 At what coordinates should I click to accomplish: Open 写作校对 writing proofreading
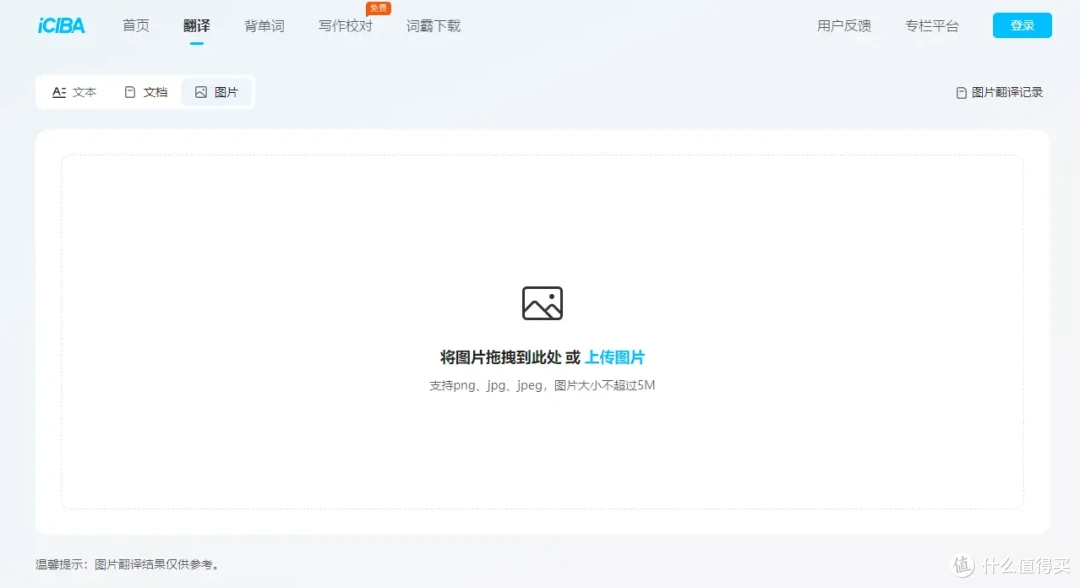[345, 25]
